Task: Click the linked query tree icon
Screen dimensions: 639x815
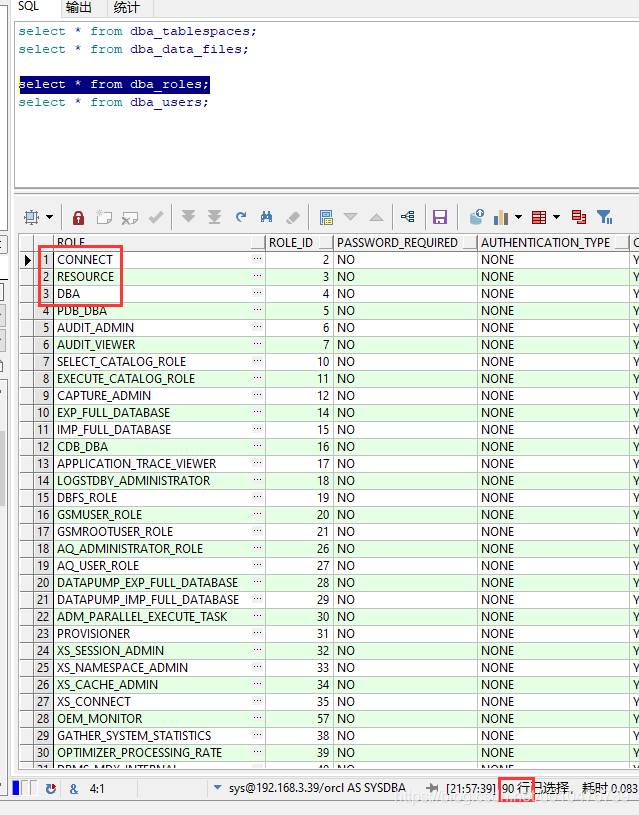Action: coord(408,217)
